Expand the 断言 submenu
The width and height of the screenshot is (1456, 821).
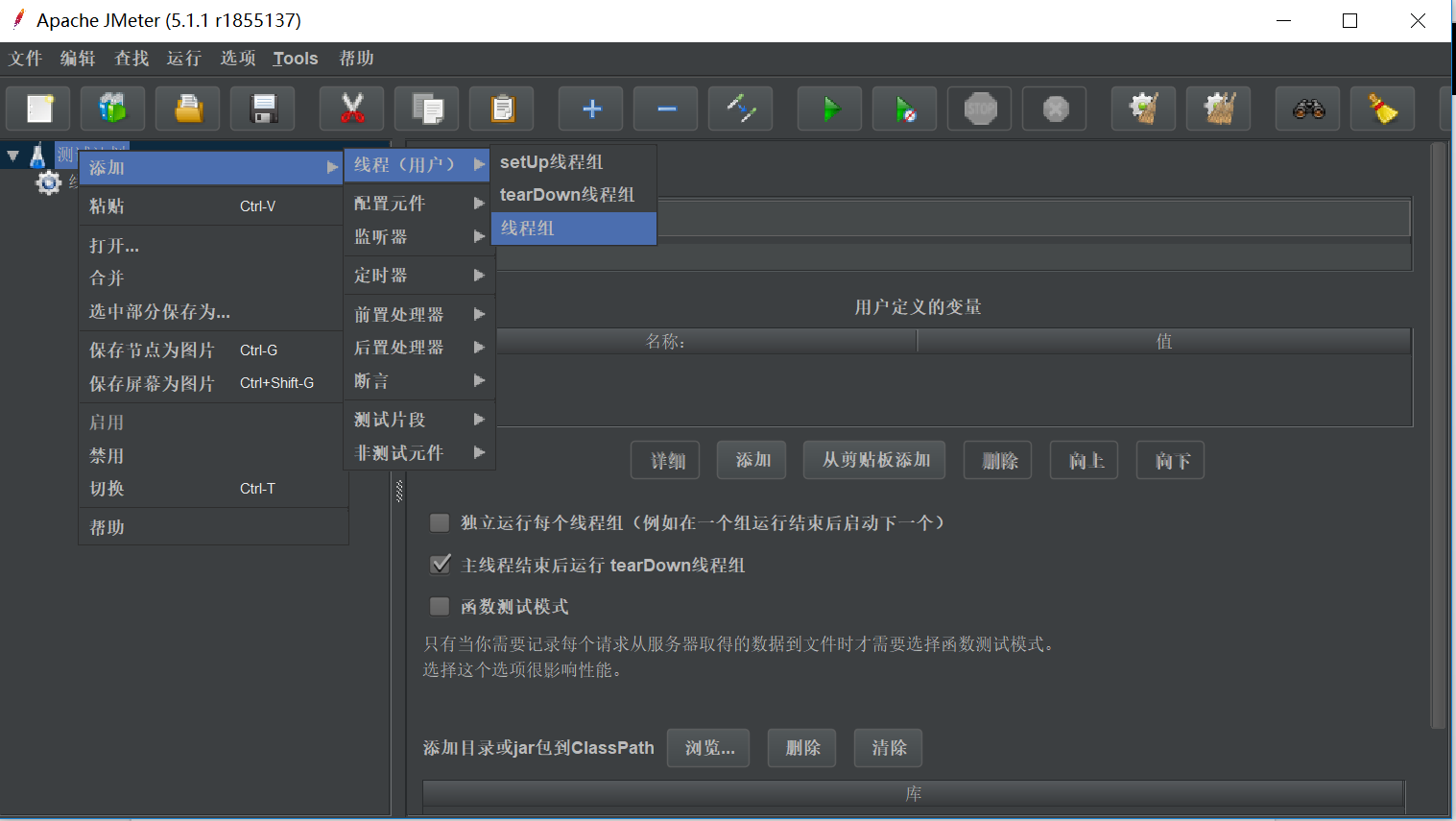pyautogui.click(x=419, y=380)
